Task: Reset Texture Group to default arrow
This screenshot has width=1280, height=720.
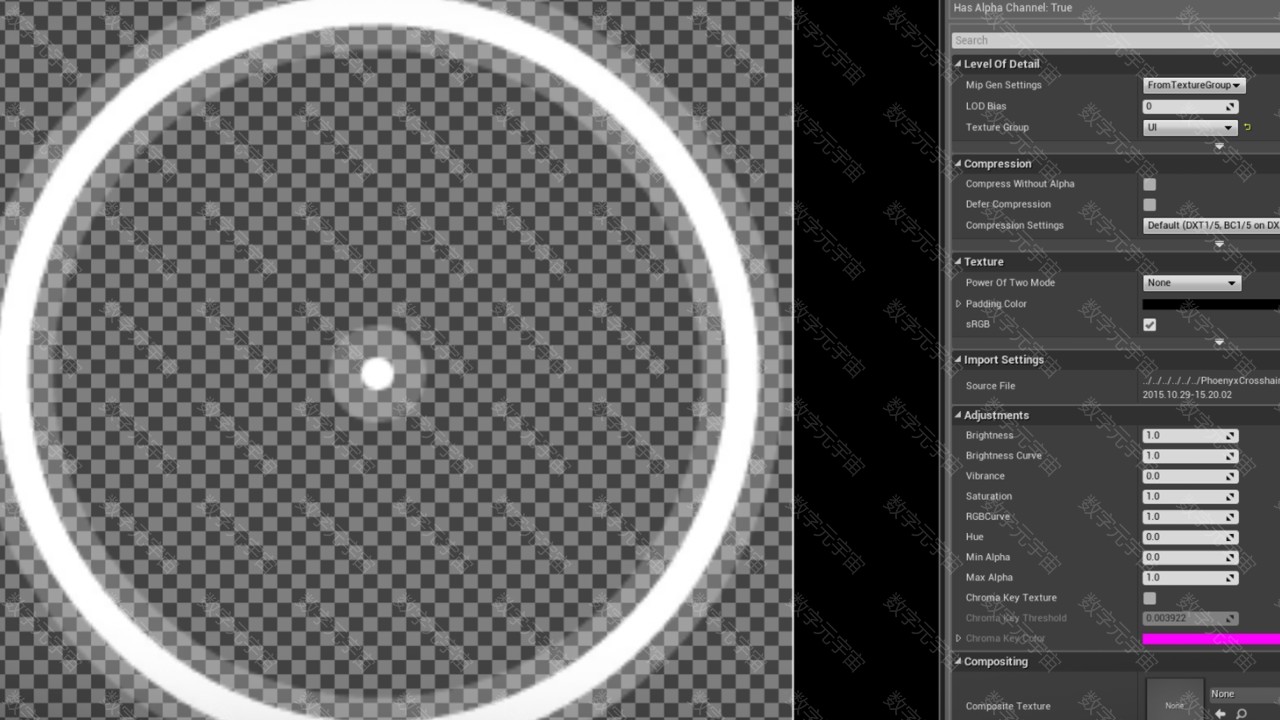Action: pyautogui.click(x=1247, y=127)
